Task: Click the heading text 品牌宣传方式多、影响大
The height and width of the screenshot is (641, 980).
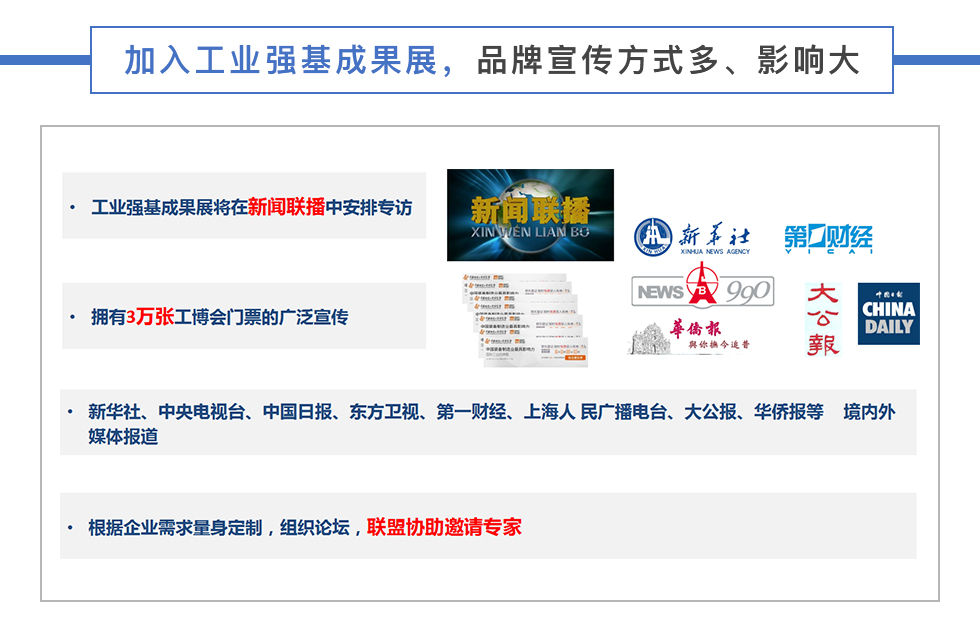Action: pos(668,61)
